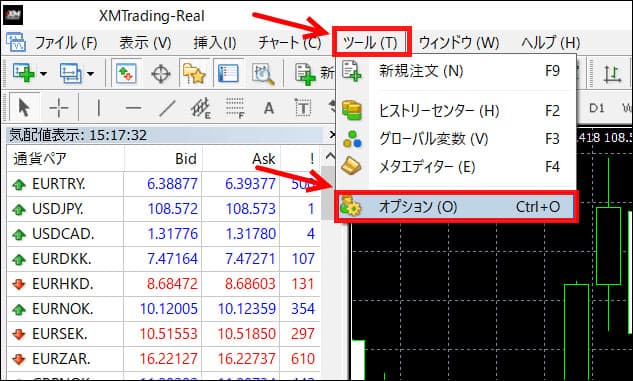Select the crosshair tool
Viewport: 633px width, 381px height.
(59, 108)
